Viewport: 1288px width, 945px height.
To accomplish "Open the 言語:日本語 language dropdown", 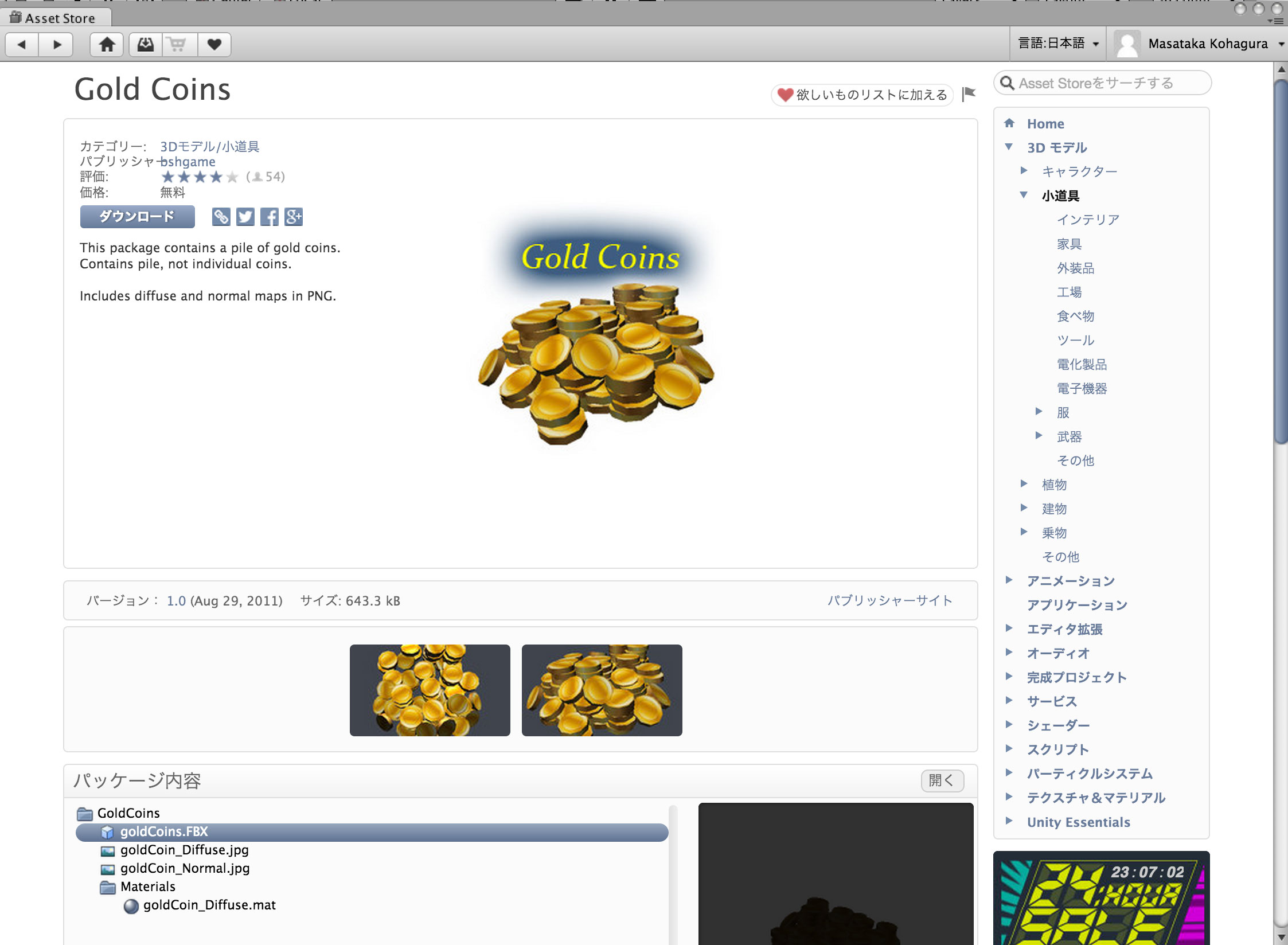I will point(1058,44).
